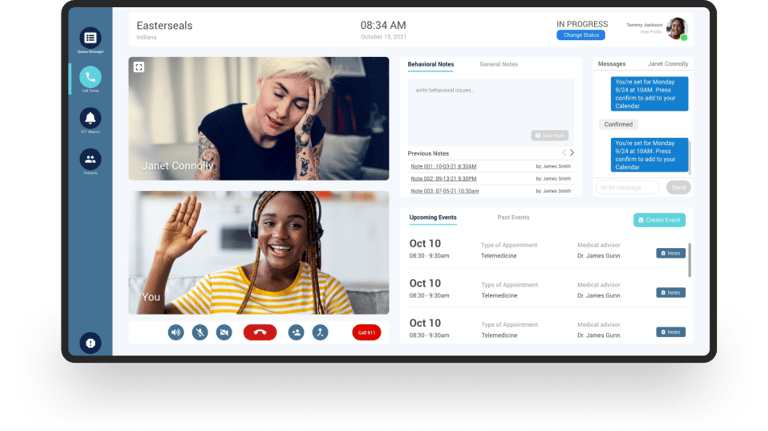This screenshot has height=431, width=768.
Task: Click the Easterseals organization title
Action: click(x=165, y=25)
